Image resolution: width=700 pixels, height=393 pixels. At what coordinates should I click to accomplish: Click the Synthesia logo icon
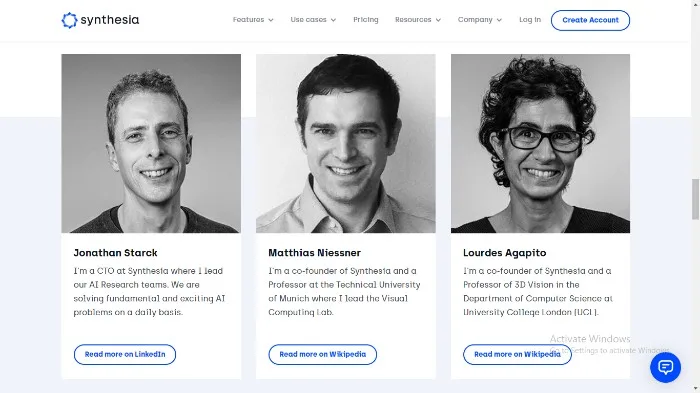click(69, 20)
